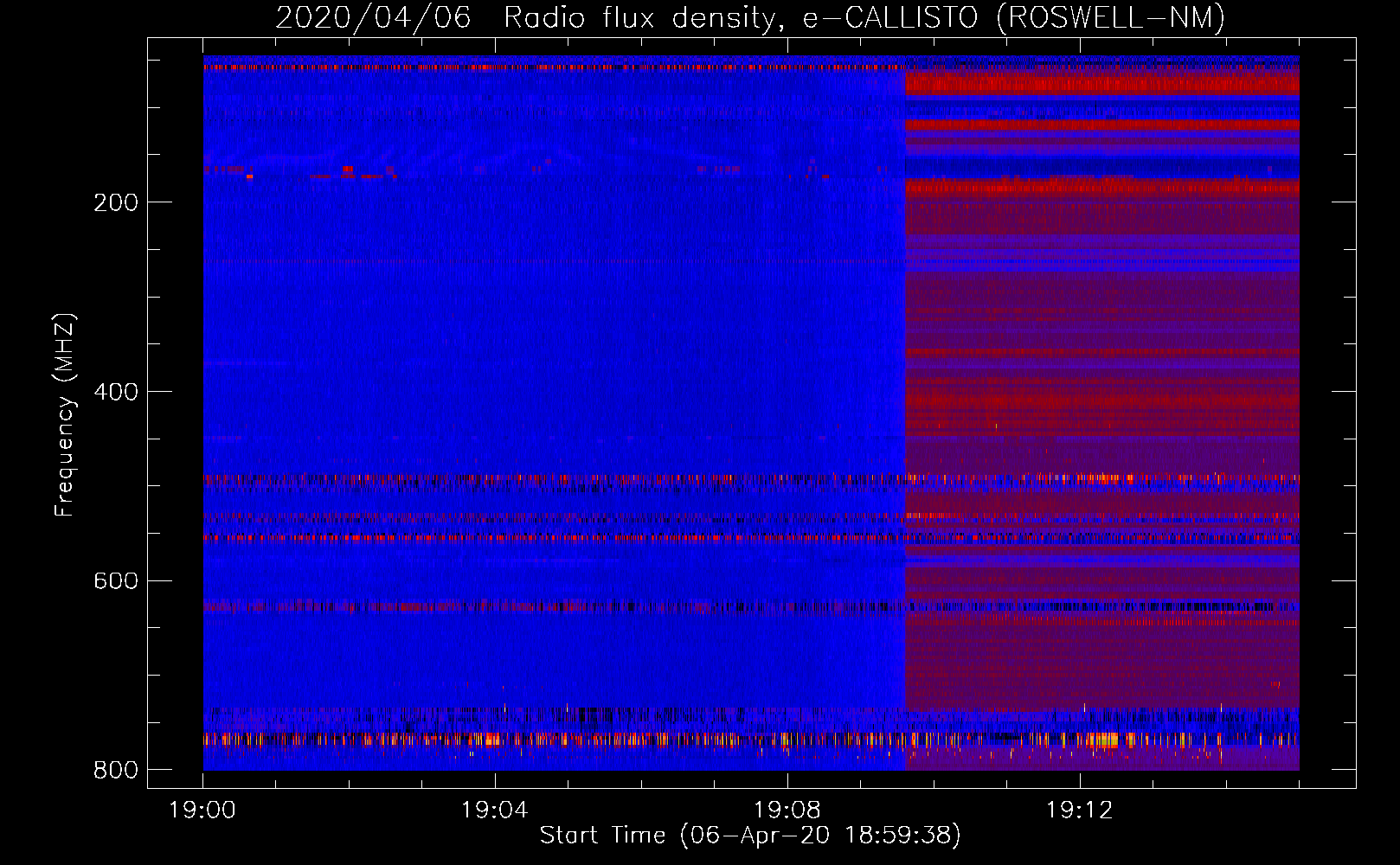Click the 19:12 time tick label

tap(1079, 811)
